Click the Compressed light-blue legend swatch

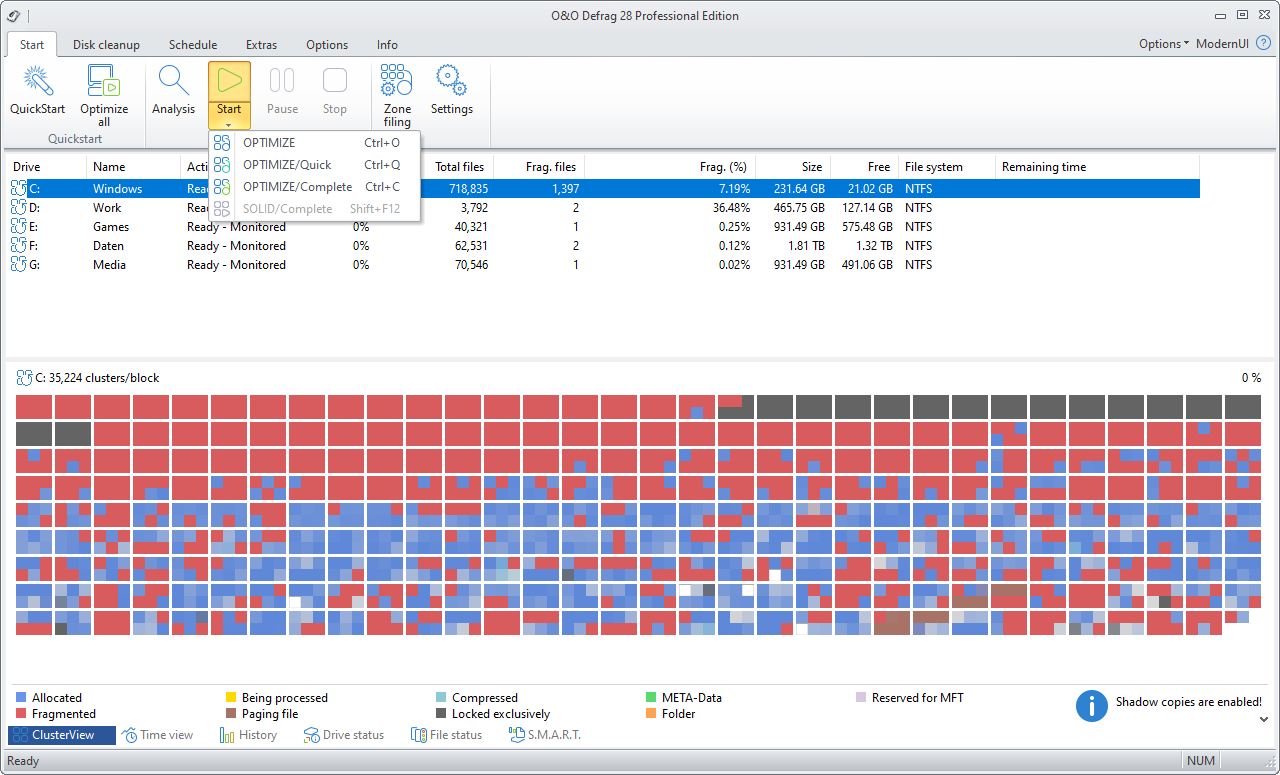point(441,698)
